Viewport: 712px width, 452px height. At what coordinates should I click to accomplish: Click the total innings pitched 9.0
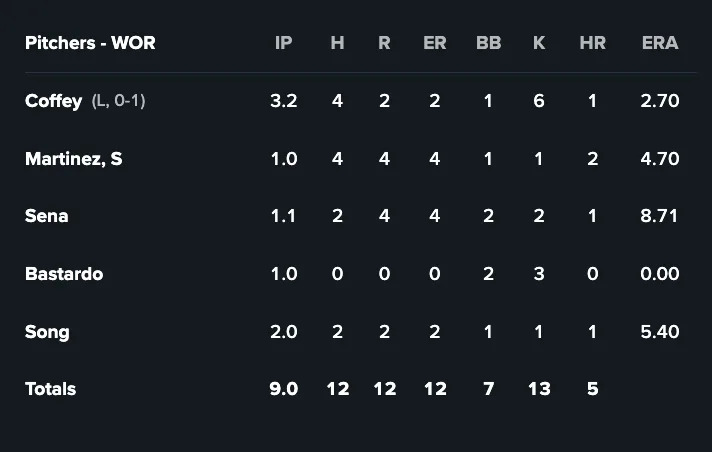(284, 389)
